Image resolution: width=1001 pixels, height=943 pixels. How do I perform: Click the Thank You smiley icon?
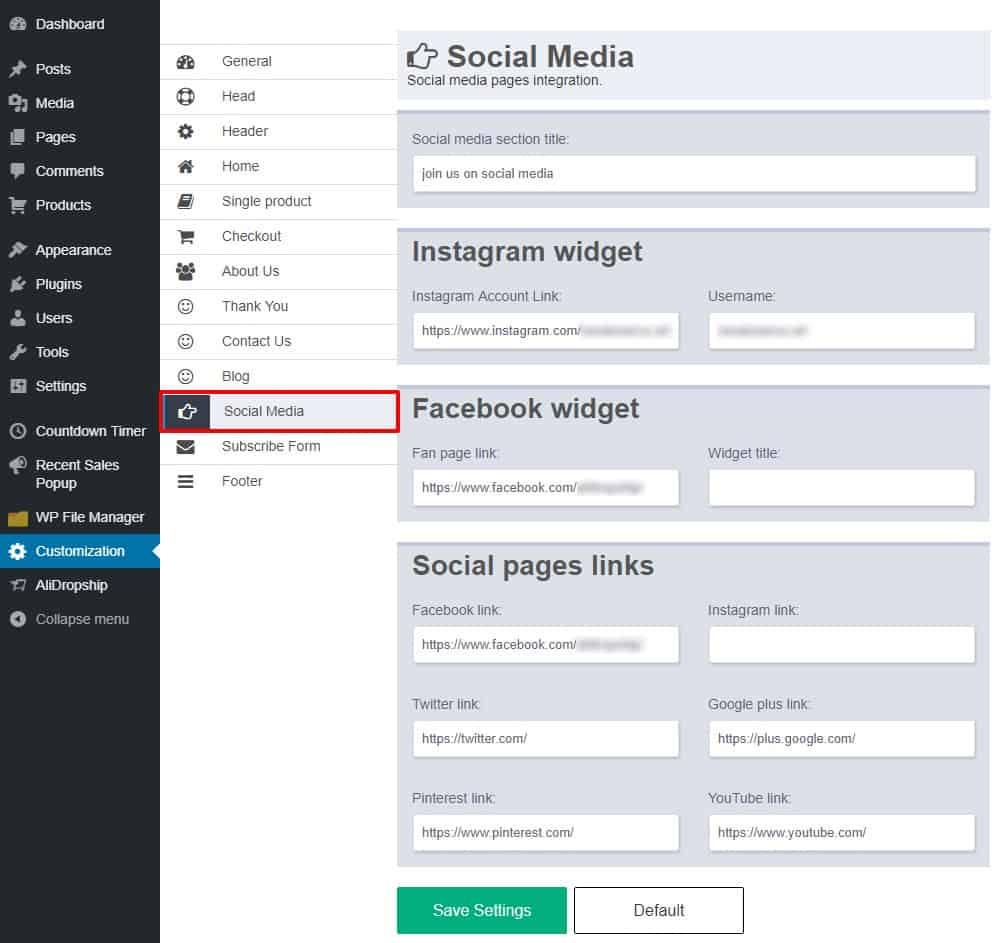[x=186, y=306]
